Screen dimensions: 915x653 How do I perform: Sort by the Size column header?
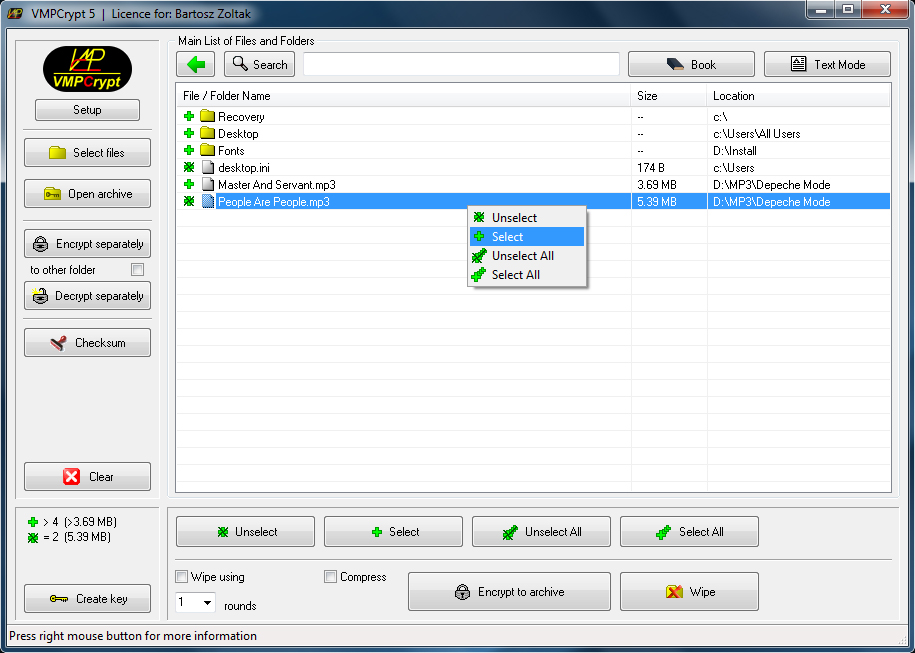pyautogui.click(x=669, y=96)
